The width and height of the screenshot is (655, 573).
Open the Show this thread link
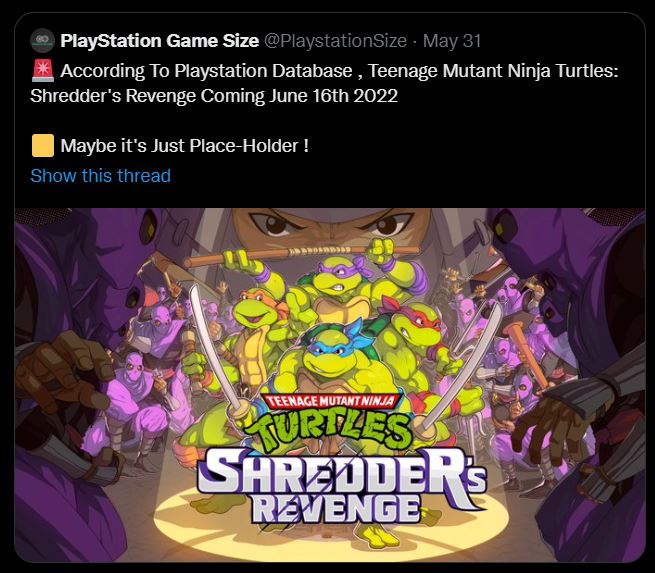click(101, 176)
